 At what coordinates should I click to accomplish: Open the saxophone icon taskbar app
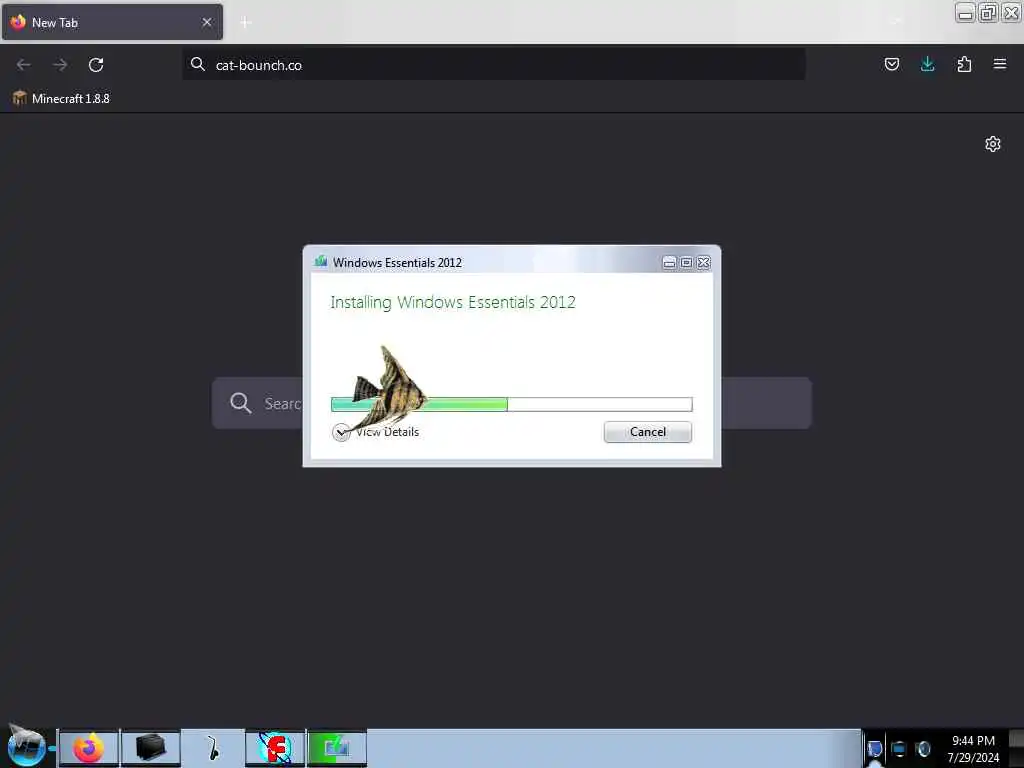213,748
